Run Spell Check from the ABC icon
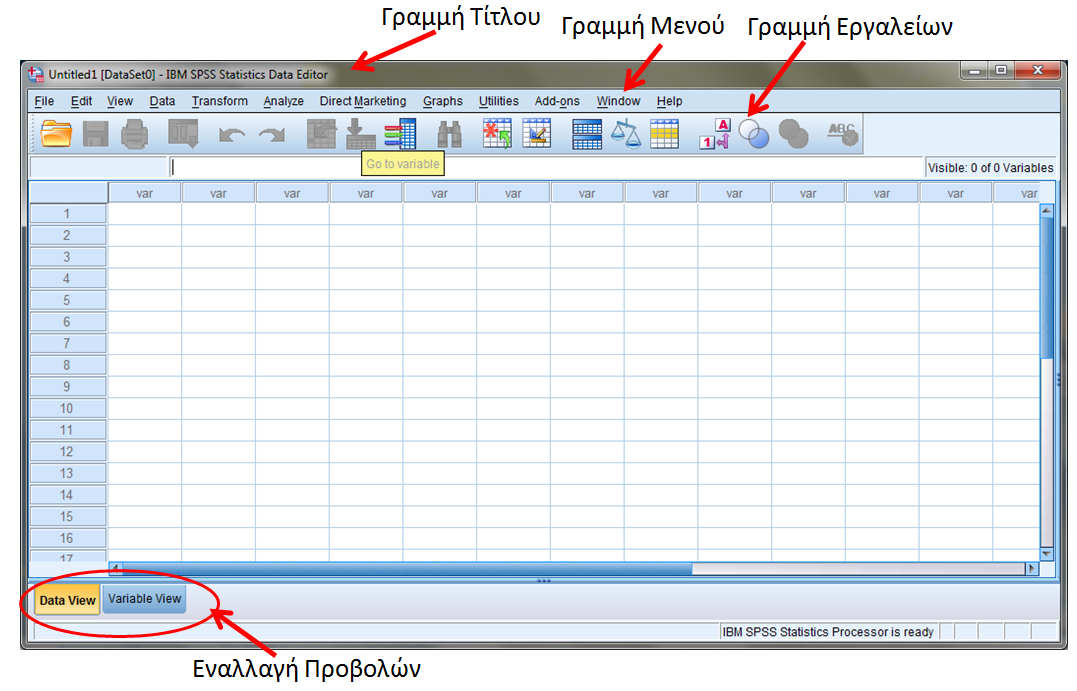This screenshot has width=1077, height=691. click(842, 133)
